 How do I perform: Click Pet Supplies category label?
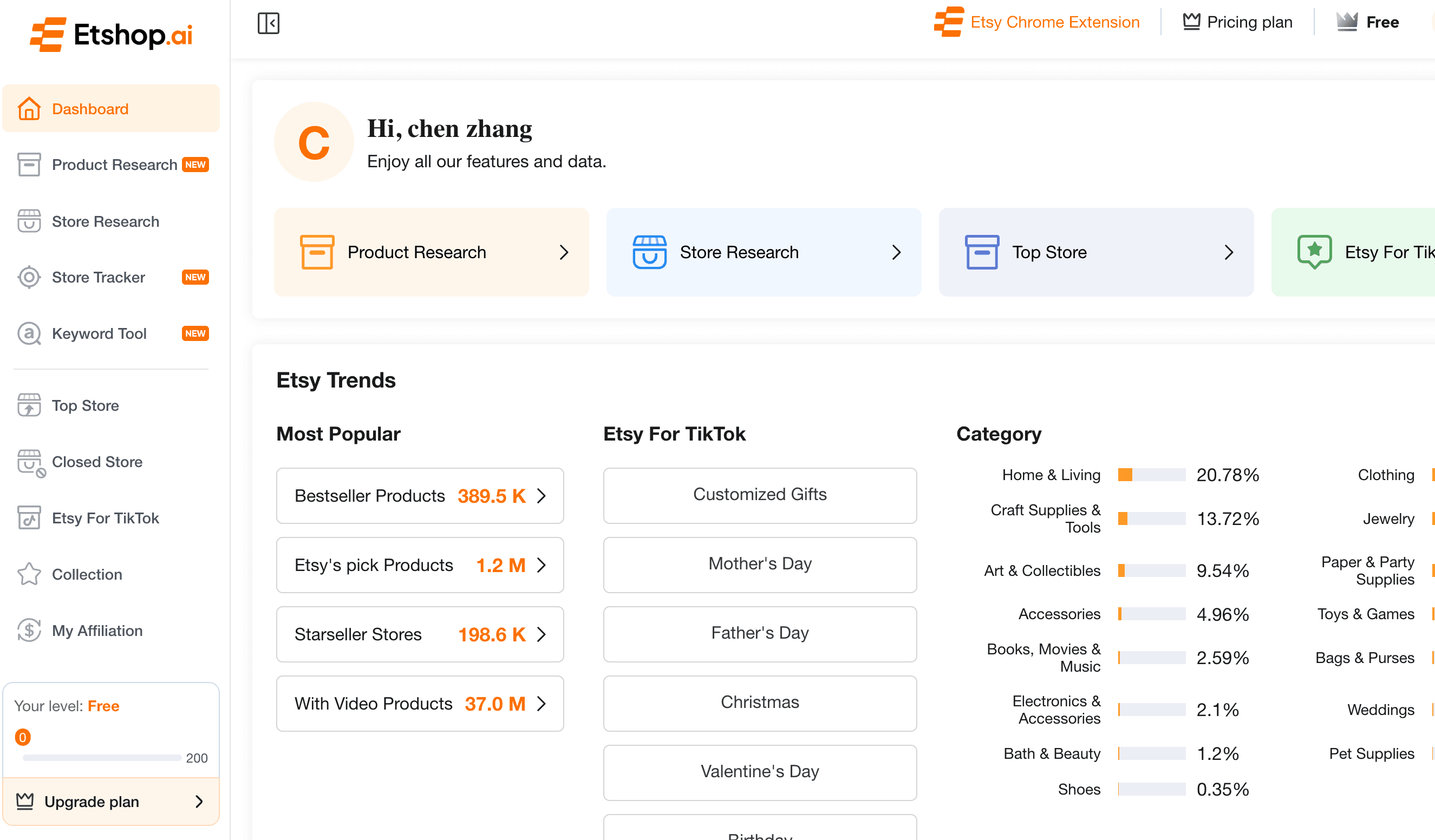point(1371,753)
